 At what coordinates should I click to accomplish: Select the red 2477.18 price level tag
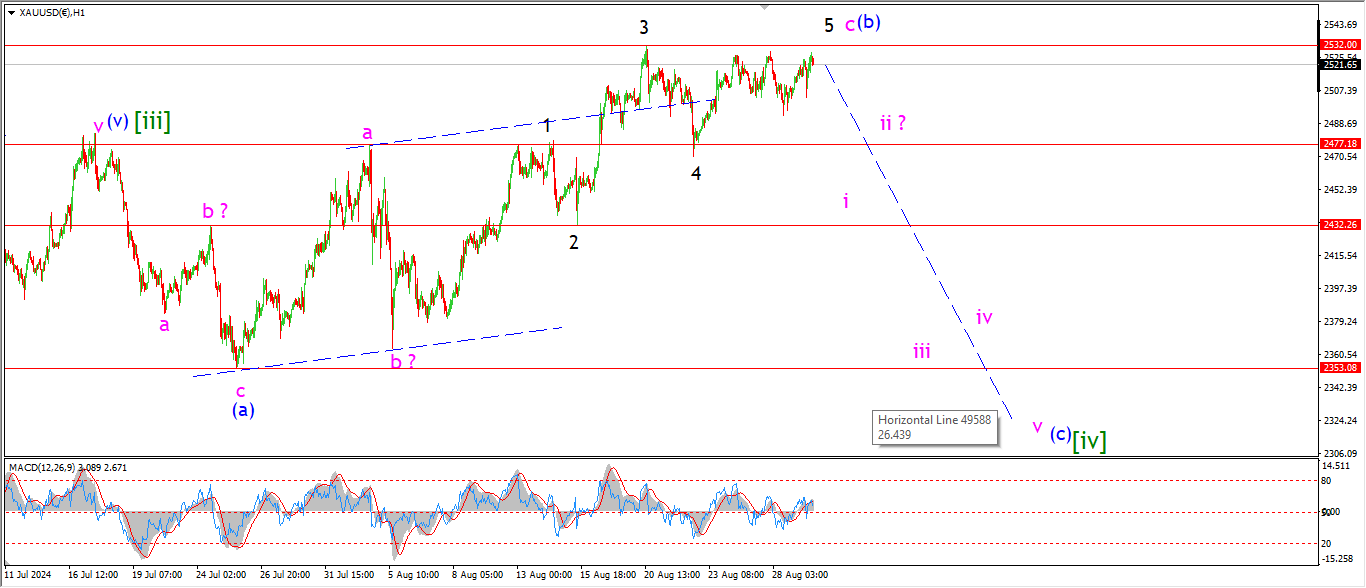click(1339, 144)
